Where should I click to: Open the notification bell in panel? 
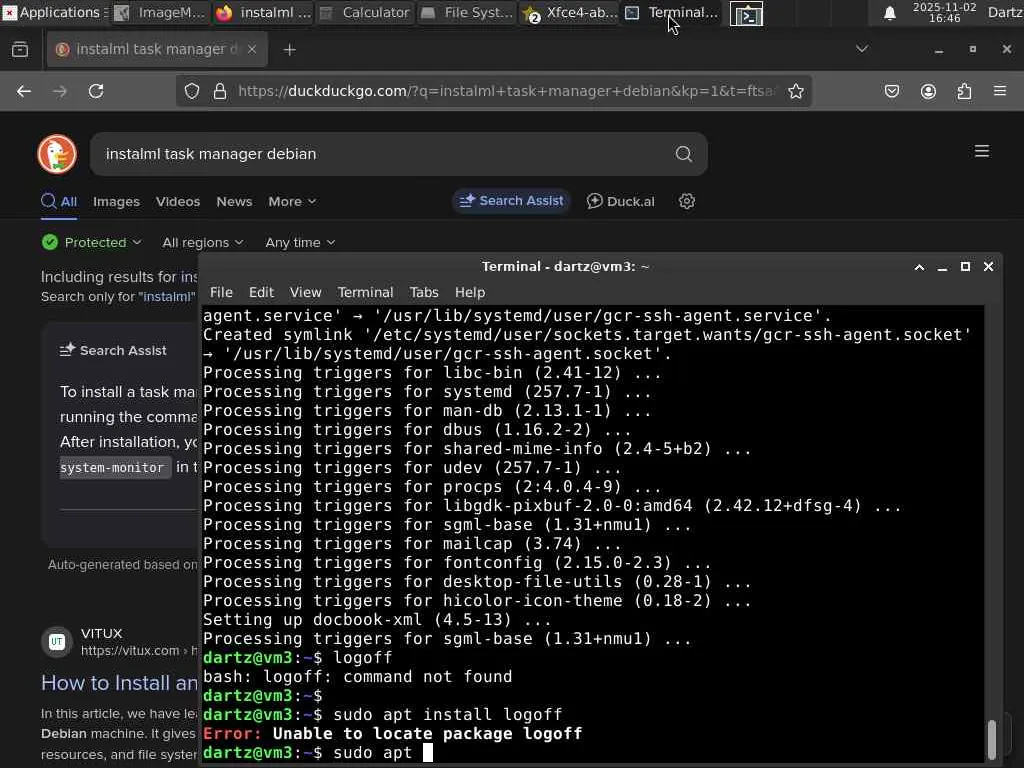(889, 13)
